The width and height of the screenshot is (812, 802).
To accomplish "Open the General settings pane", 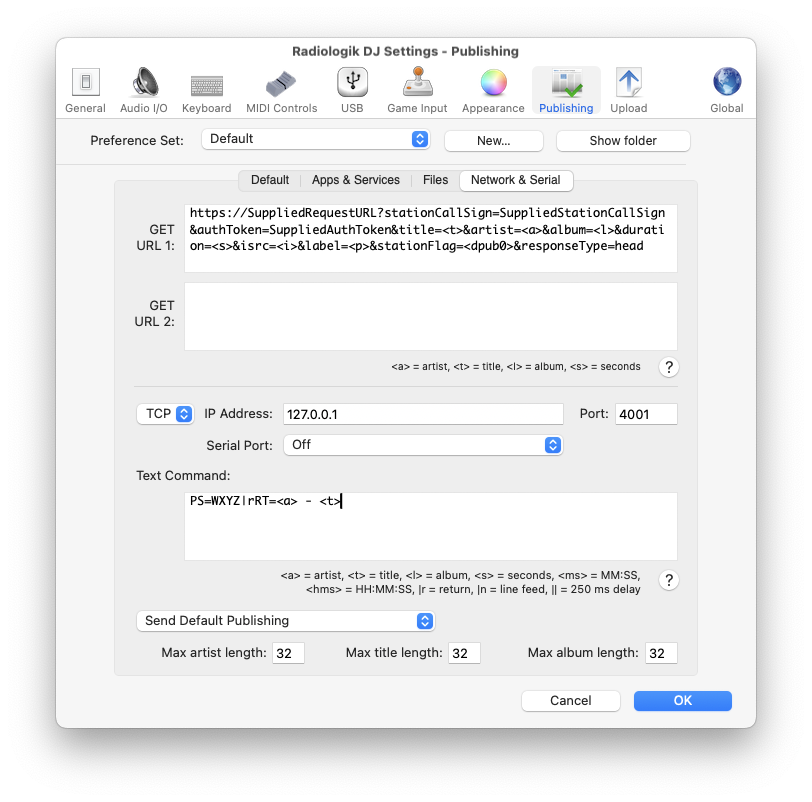I will coord(85,90).
